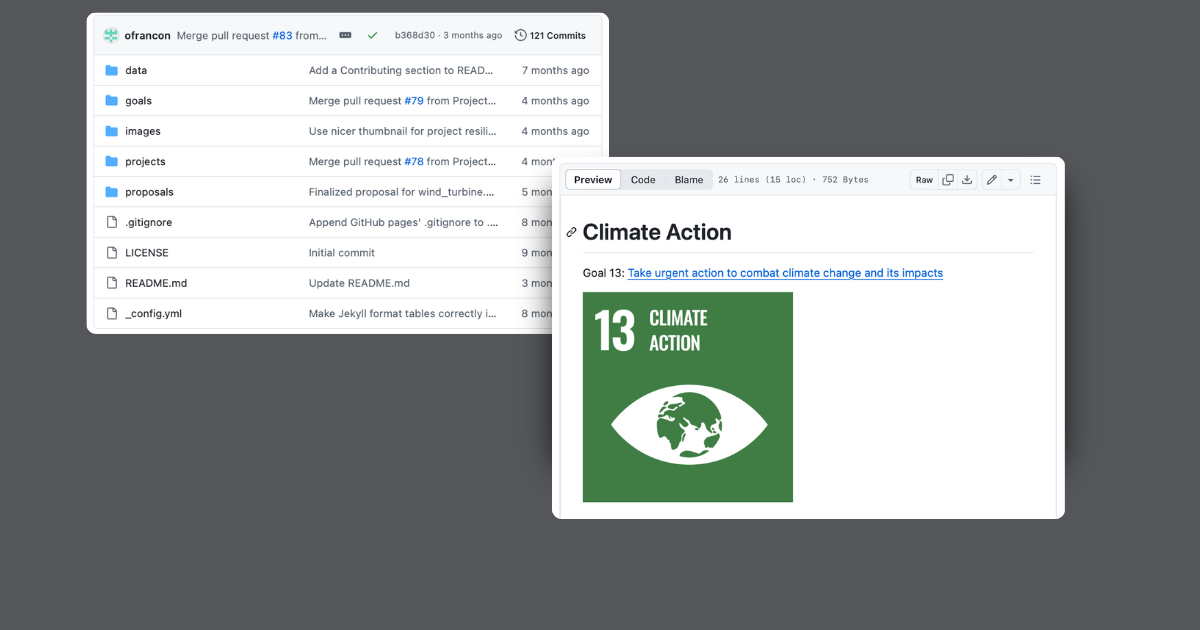The height and width of the screenshot is (630, 1200).
Task: Open the ofrancon username link
Action: click(x=147, y=35)
